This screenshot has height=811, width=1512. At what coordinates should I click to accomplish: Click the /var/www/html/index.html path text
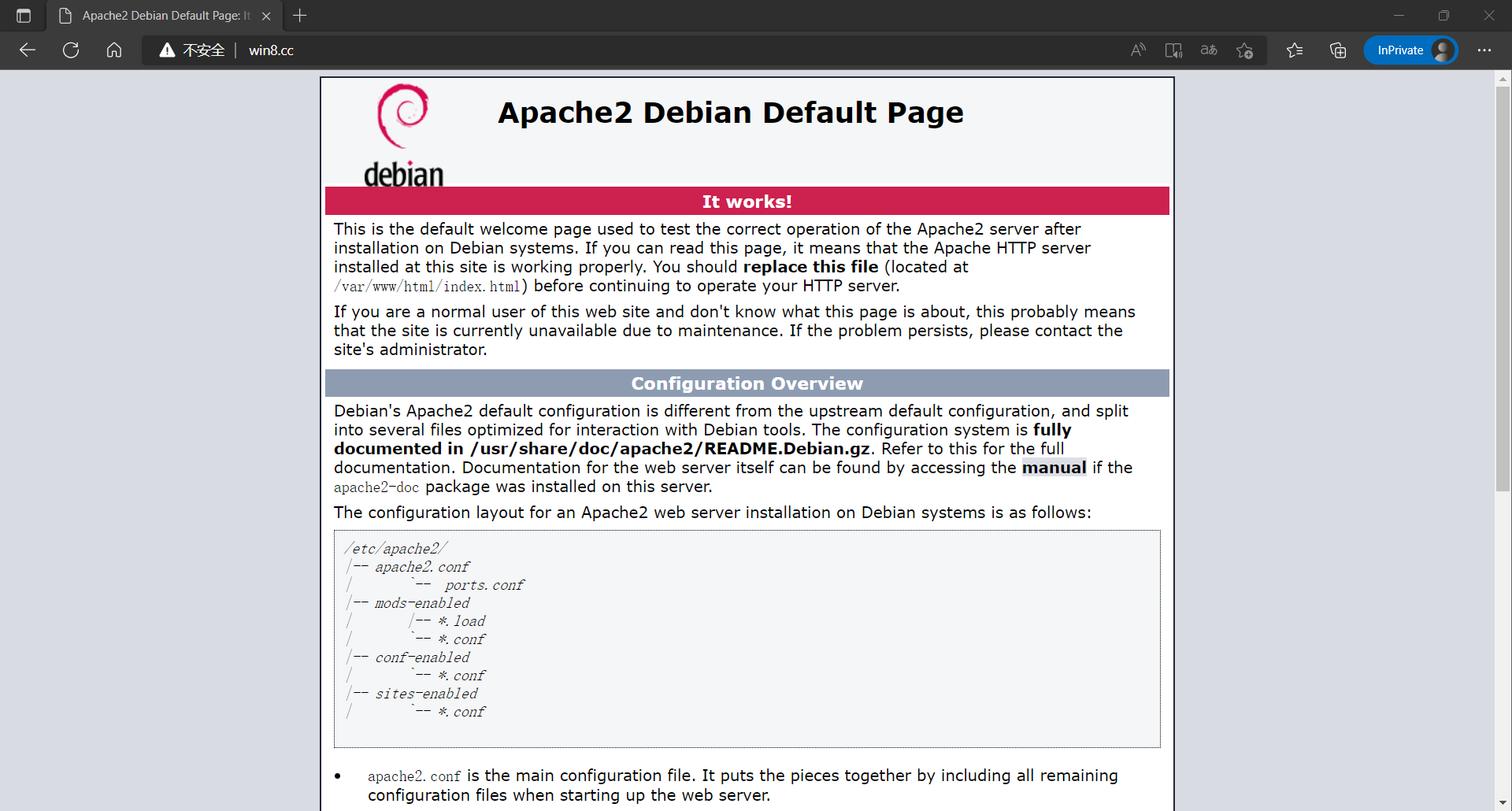pyautogui.click(x=427, y=287)
